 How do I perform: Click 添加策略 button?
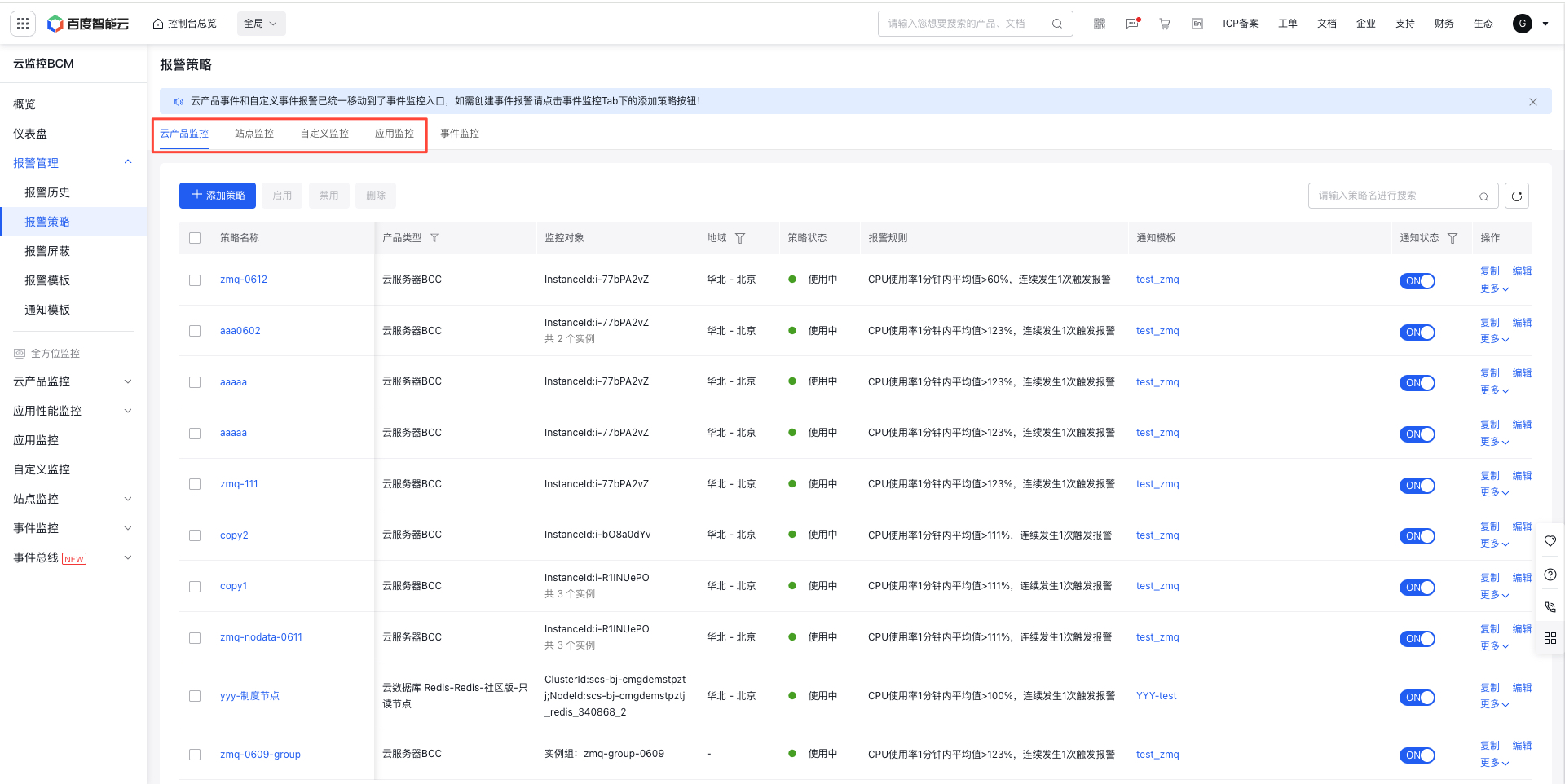218,196
